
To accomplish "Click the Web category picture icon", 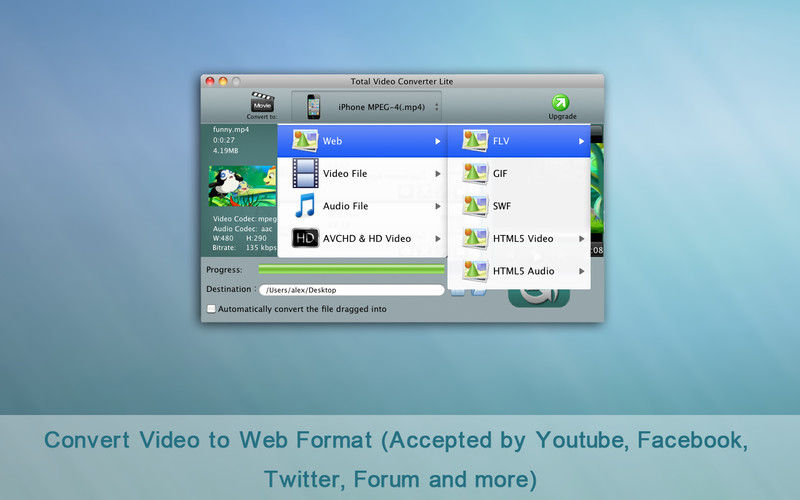I will pos(305,140).
